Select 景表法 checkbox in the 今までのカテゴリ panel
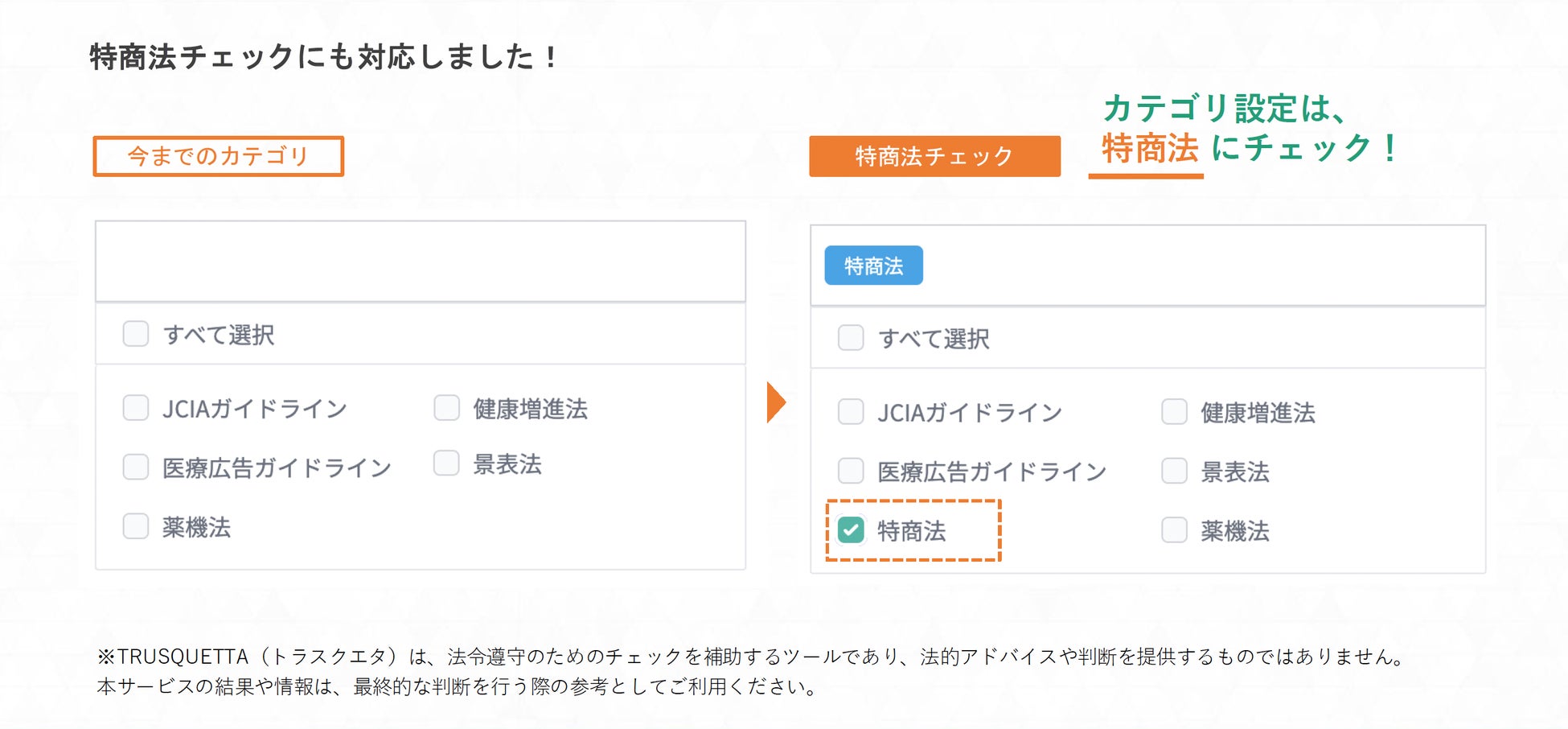Image resolution: width=1568 pixels, height=729 pixels. tap(446, 463)
